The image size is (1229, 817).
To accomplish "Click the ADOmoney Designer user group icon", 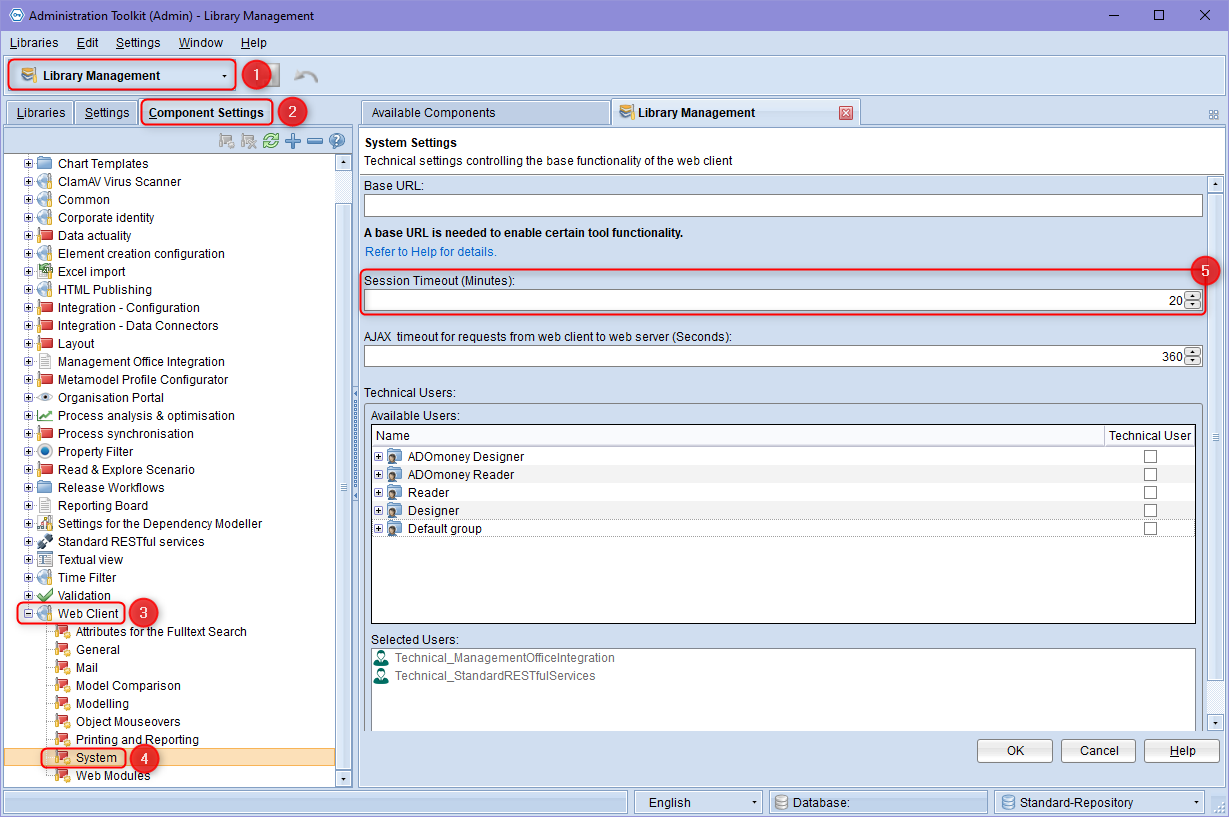I will coord(395,457).
